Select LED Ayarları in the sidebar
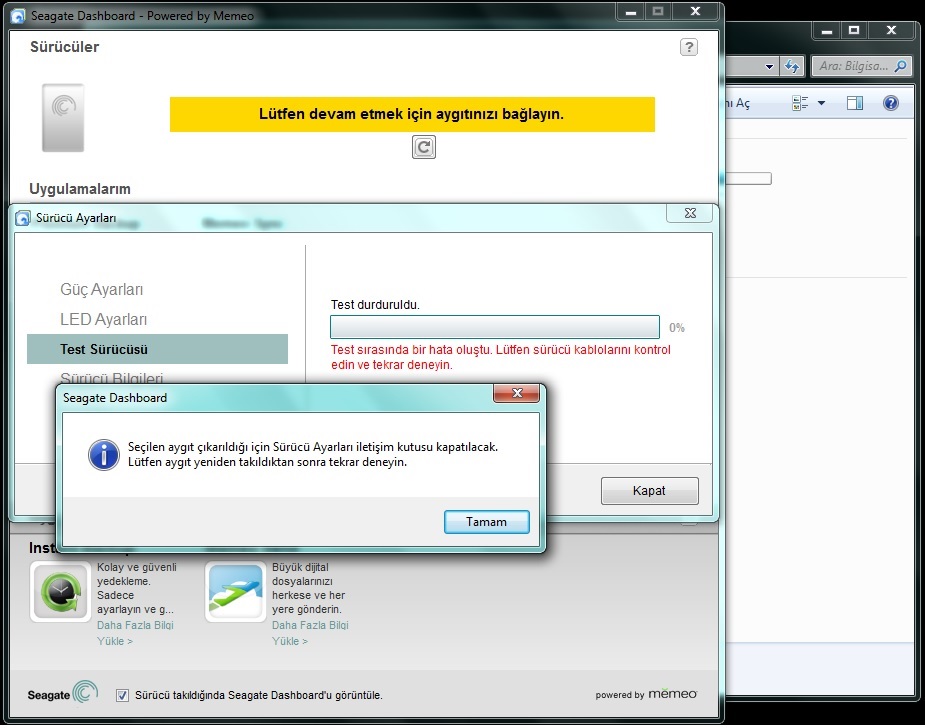The height and width of the screenshot is (728, 925). pos(104,320)
